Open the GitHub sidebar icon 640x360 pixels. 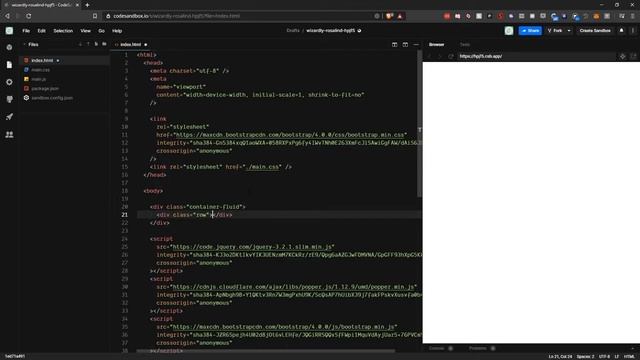[x=9, y=99]
